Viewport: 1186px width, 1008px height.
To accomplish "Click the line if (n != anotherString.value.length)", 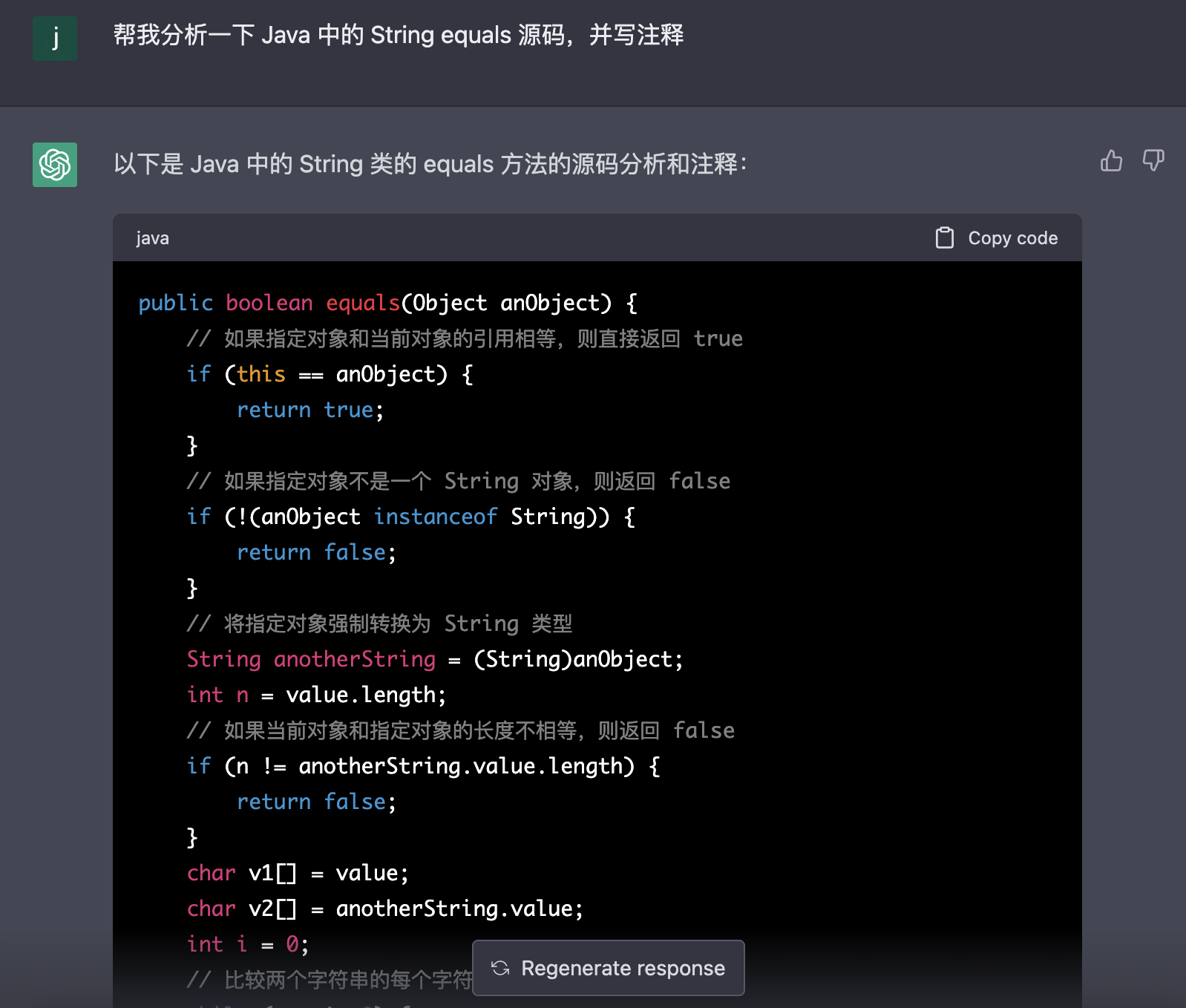I will [x=424, y=766].
